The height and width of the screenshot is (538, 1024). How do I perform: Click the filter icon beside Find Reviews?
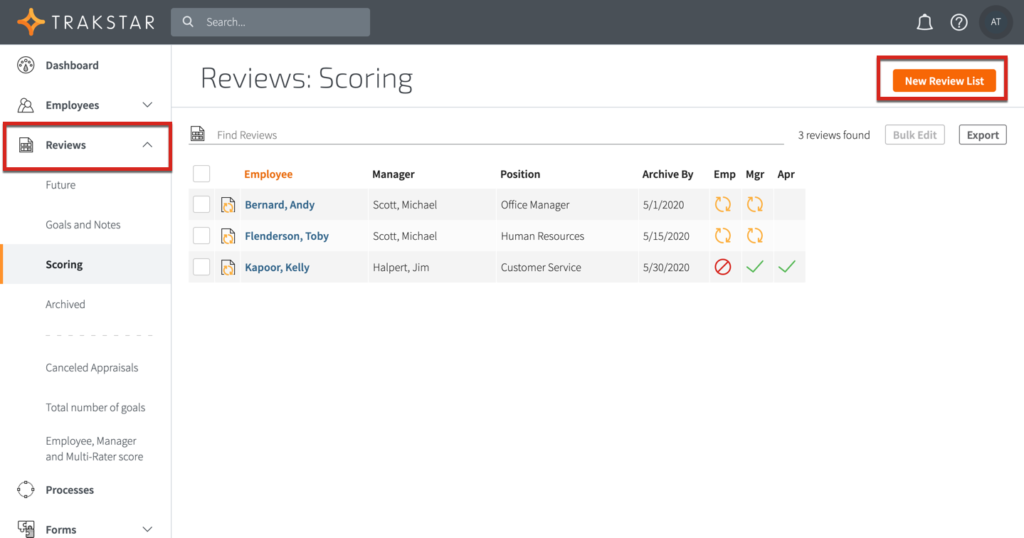(x=198, y=135)
